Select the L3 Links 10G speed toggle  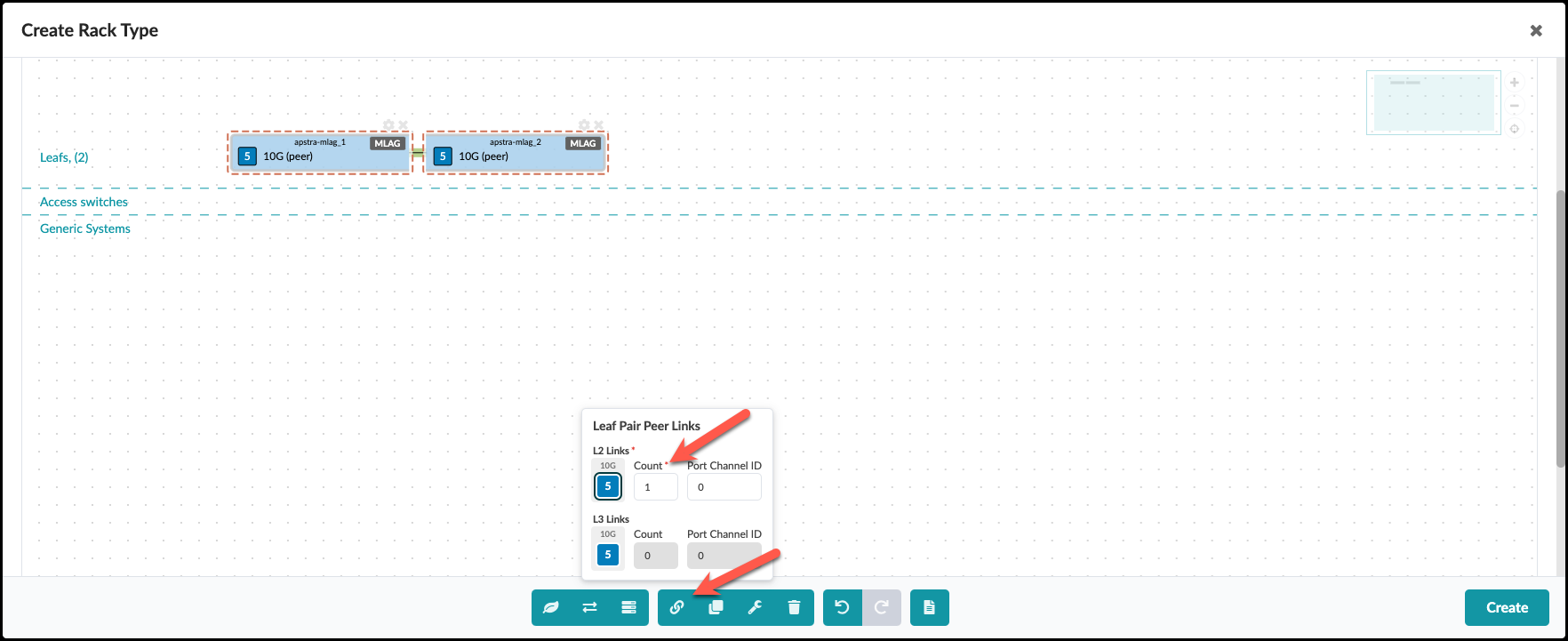(608, 555)
